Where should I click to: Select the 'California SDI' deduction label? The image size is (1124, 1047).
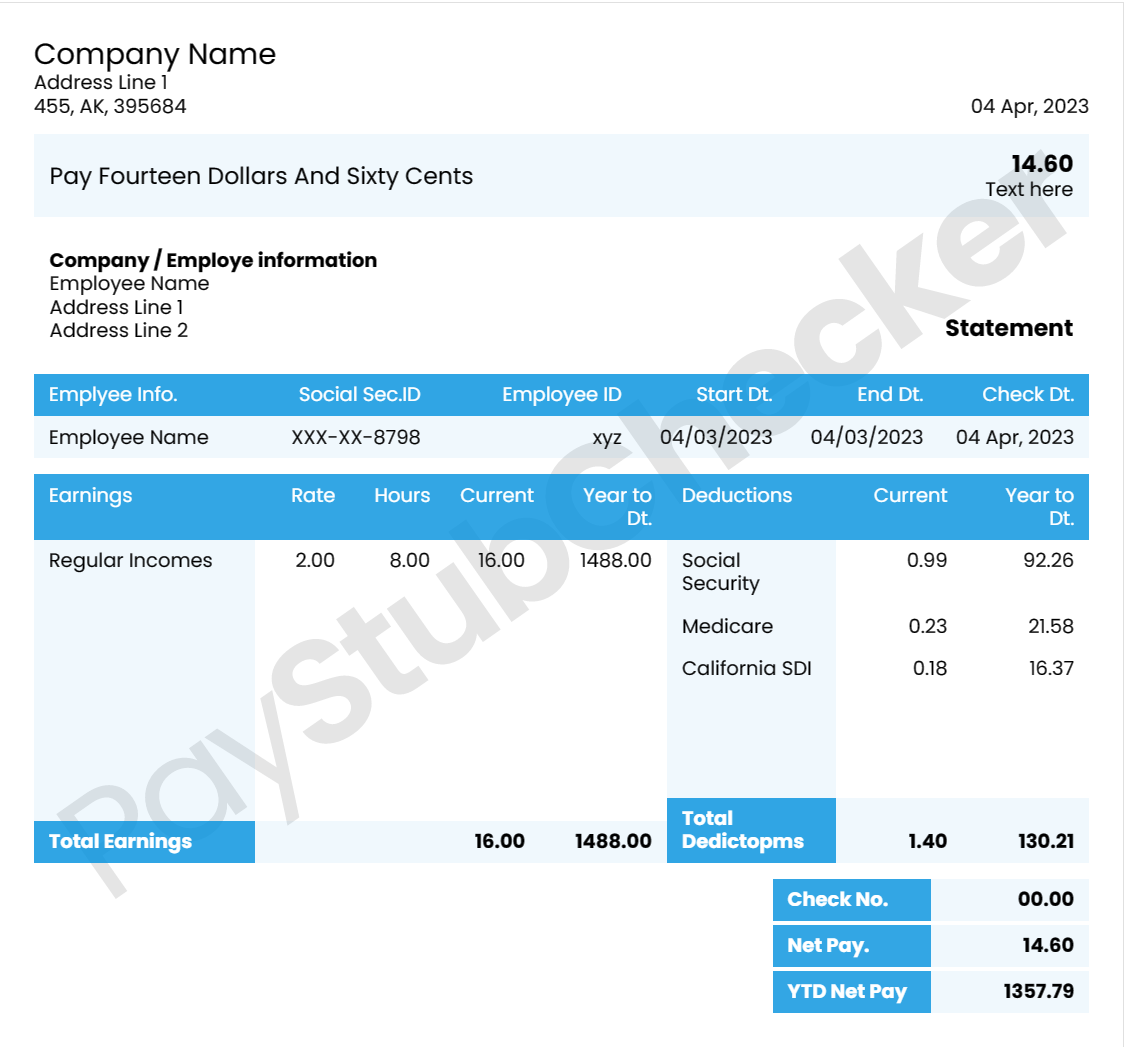pyautogui.click(x=746, y=669)
